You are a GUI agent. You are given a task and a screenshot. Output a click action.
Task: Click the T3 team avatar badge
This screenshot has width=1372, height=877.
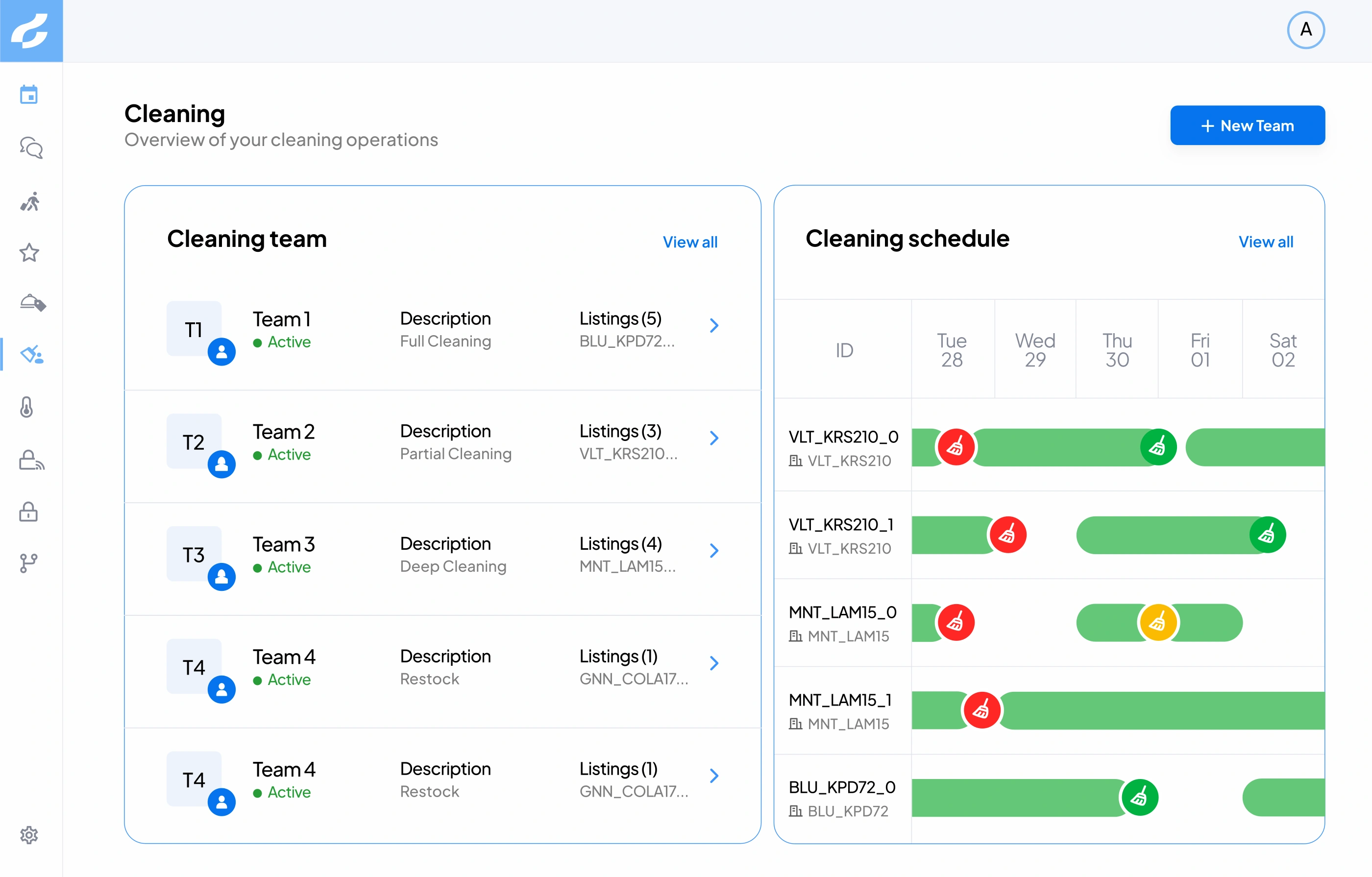click(195, 554)
